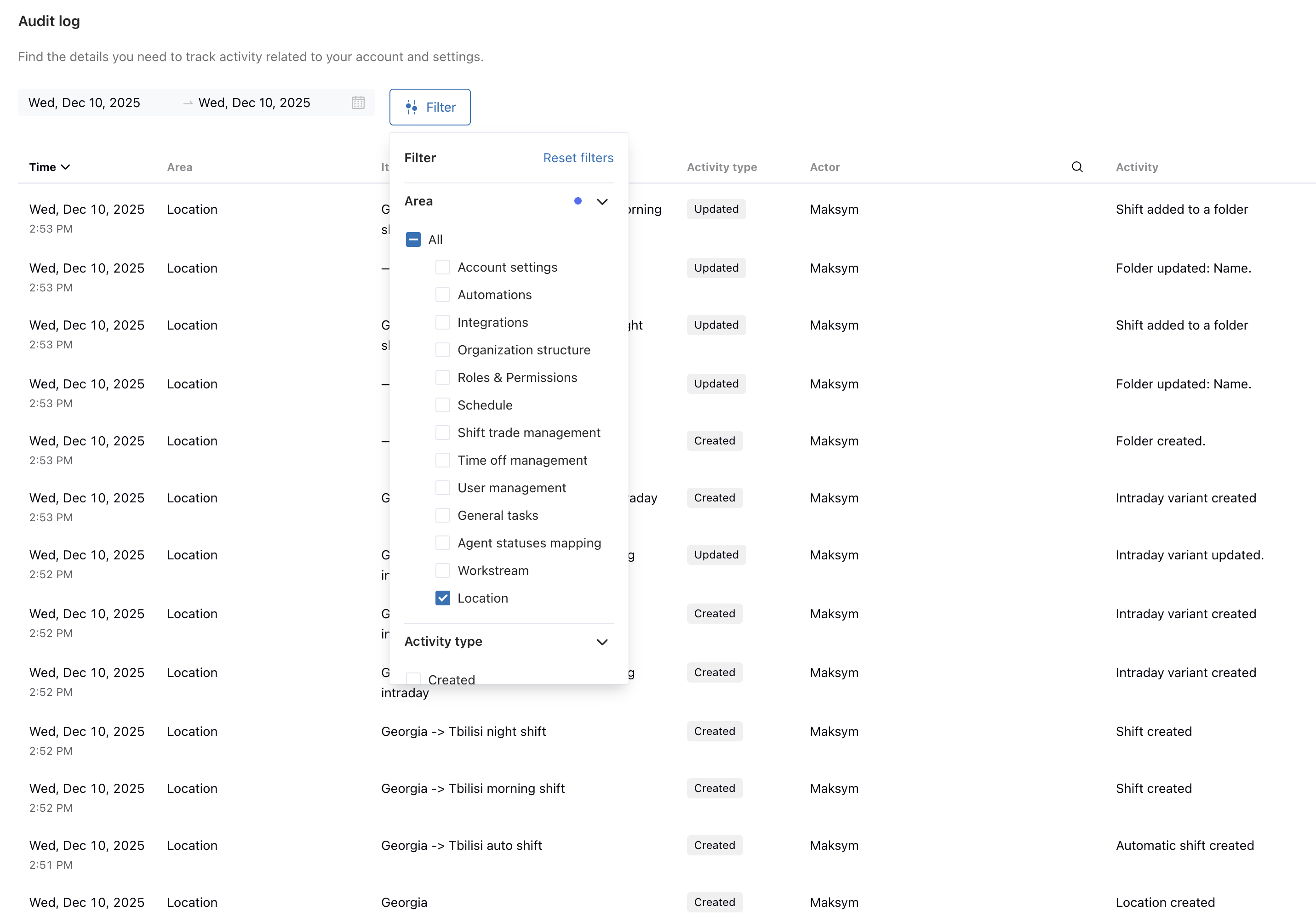Click the Created badge in Folder created row
Viewport: 1316px width, 917px height.
tap(714, 441)
